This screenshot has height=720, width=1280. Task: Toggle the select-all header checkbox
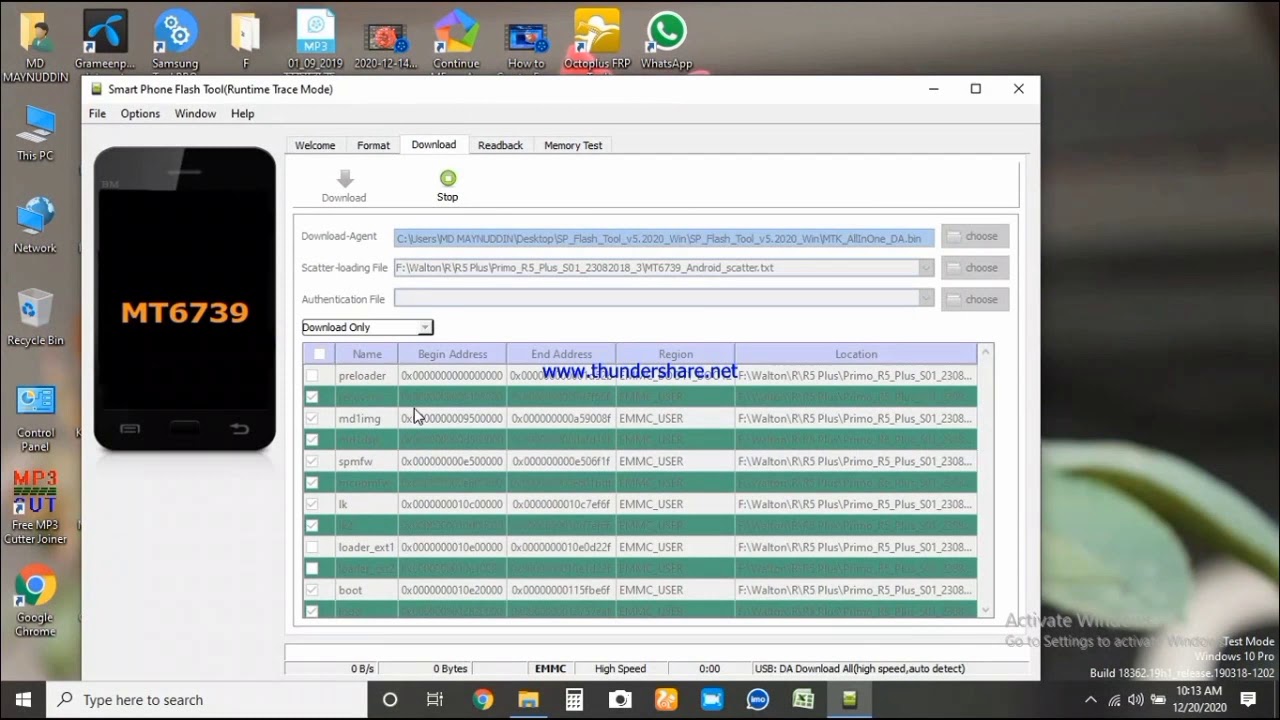(319, 354)
